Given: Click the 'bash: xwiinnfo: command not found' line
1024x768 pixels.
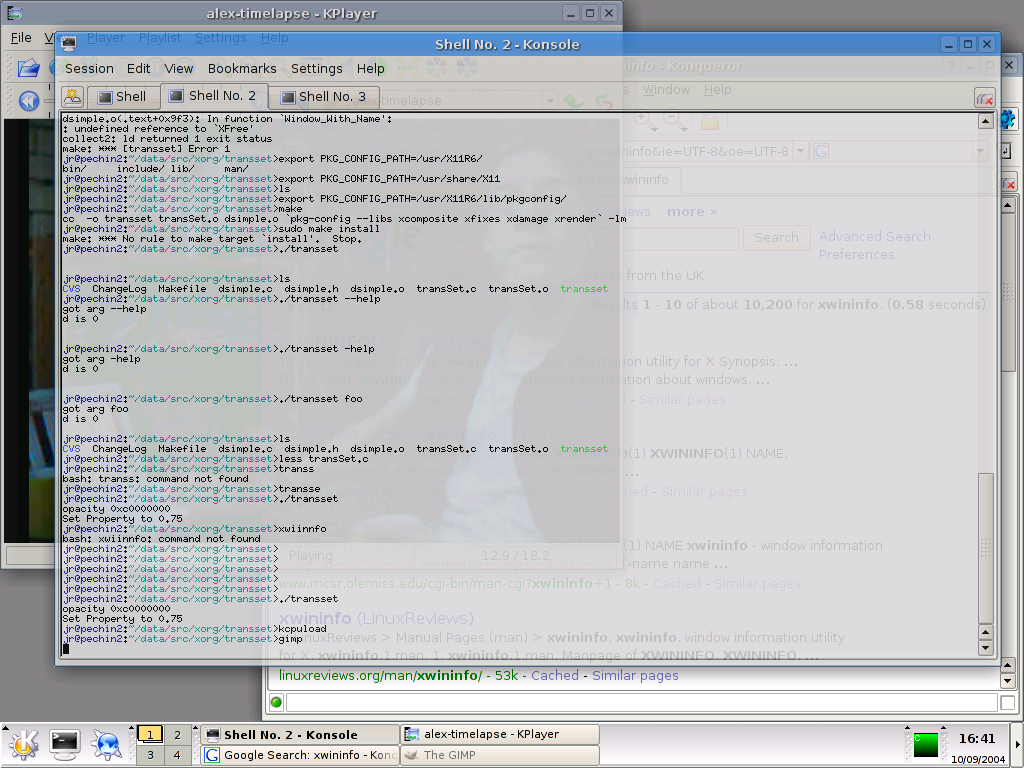Looking at the screenshot, I should [x=161, y=539].
